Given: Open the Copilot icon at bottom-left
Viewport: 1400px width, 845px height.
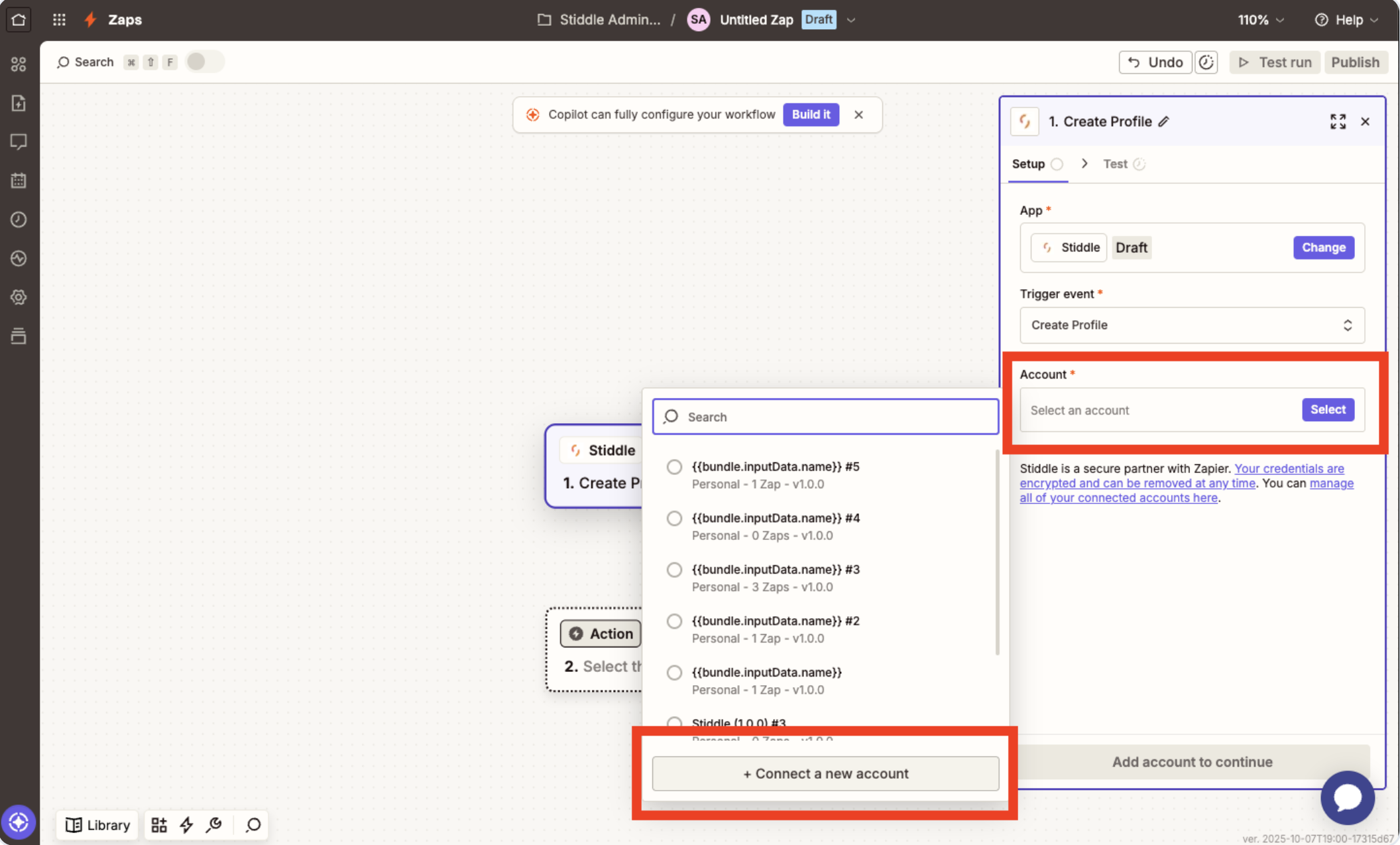Looking at the screenshot, I should click(19, 822).
